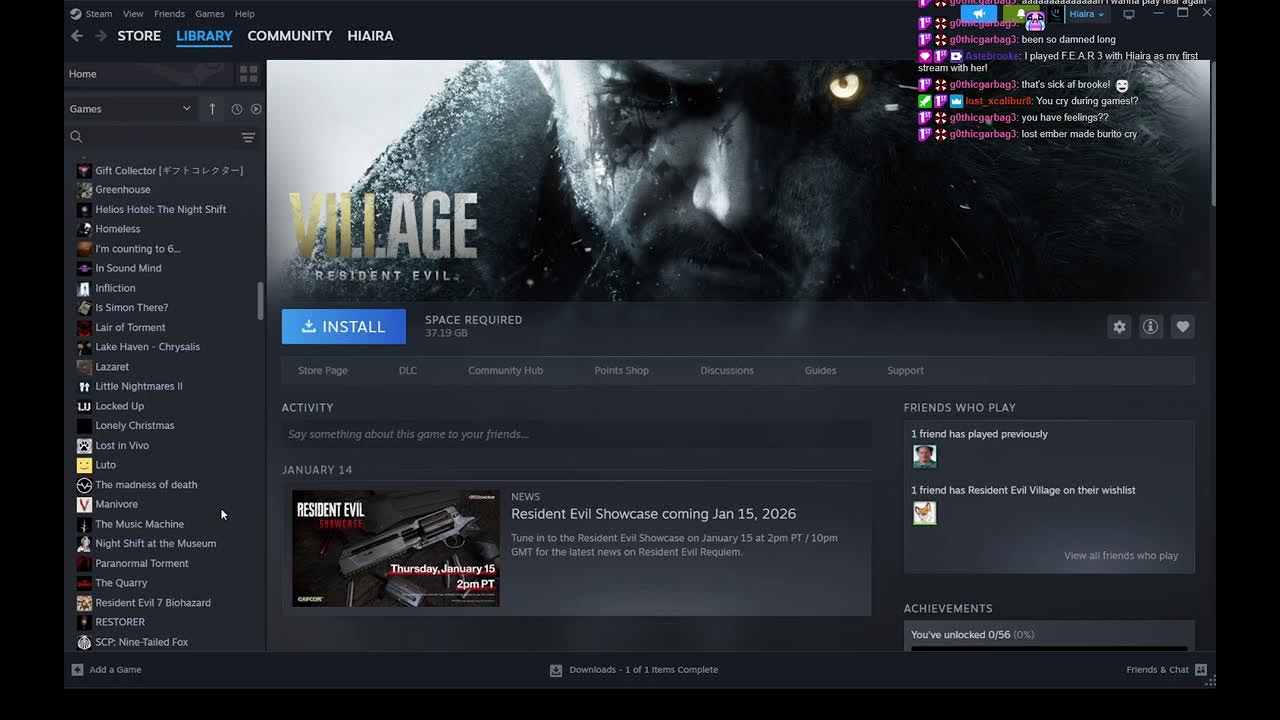This screenshot has height=720, width=1280.
Task: Switch library to grid view icon
Action: (248, 74)
